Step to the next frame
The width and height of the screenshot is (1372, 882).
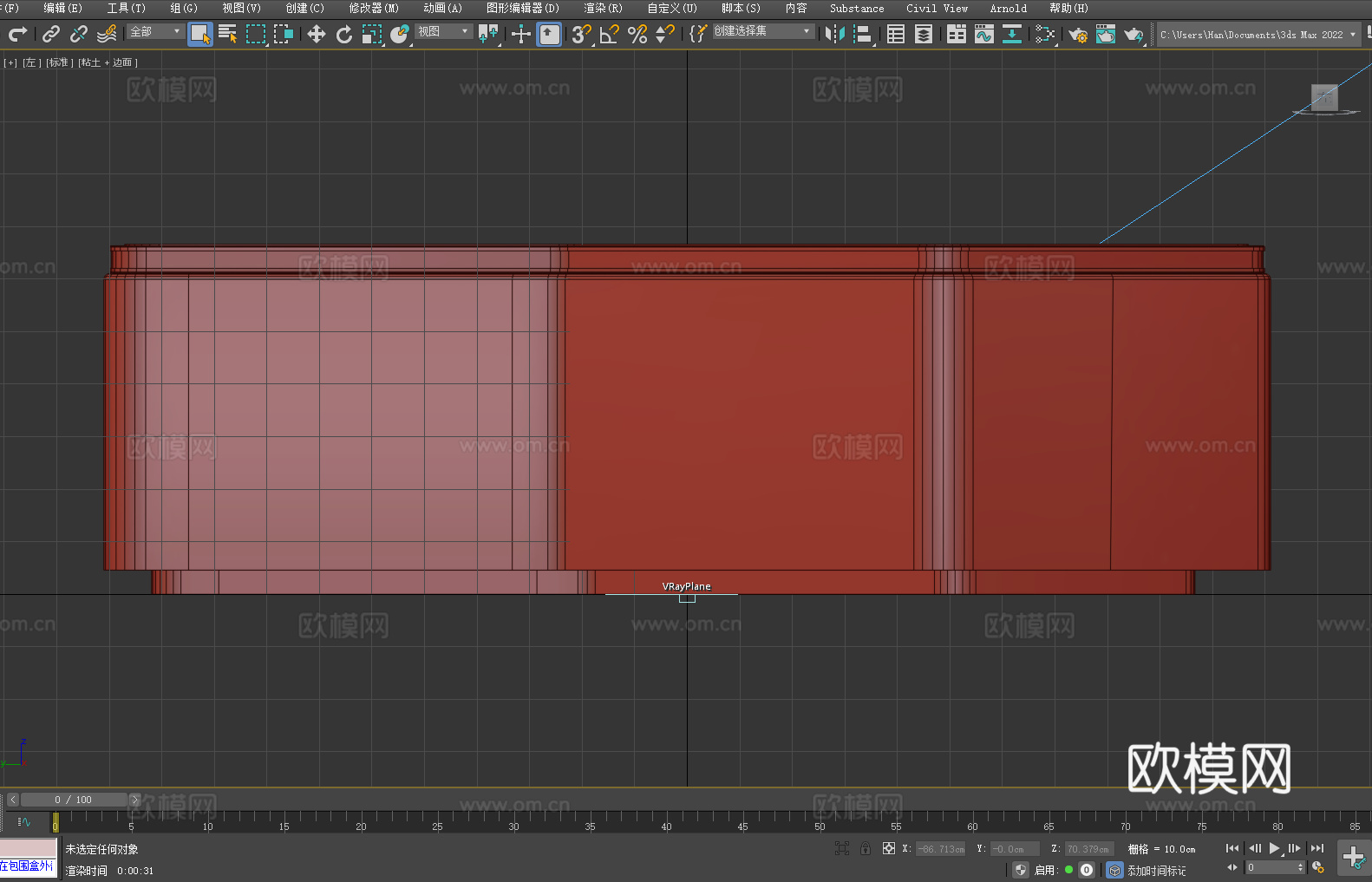pos(1294,848)
